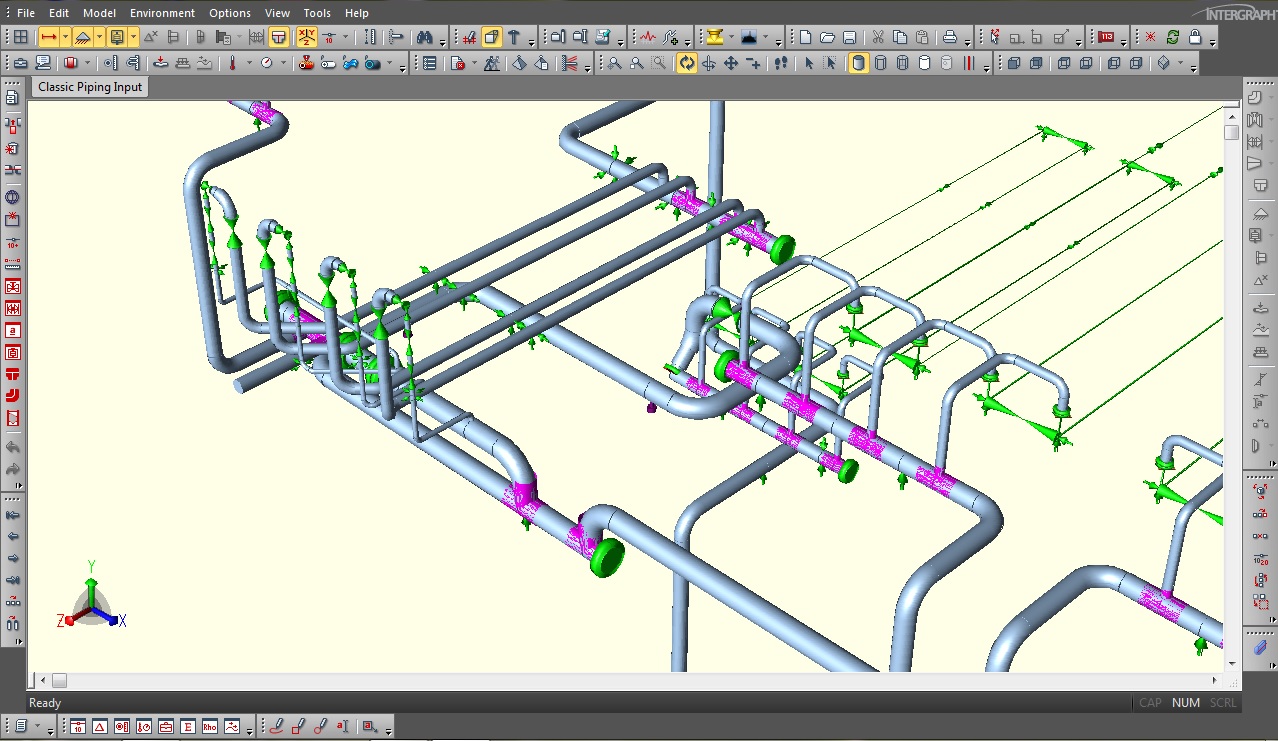The width and height of the screenshot is (1278, 741).
Task: Click the Pan view arrows icon
Action: pos(731,63)
